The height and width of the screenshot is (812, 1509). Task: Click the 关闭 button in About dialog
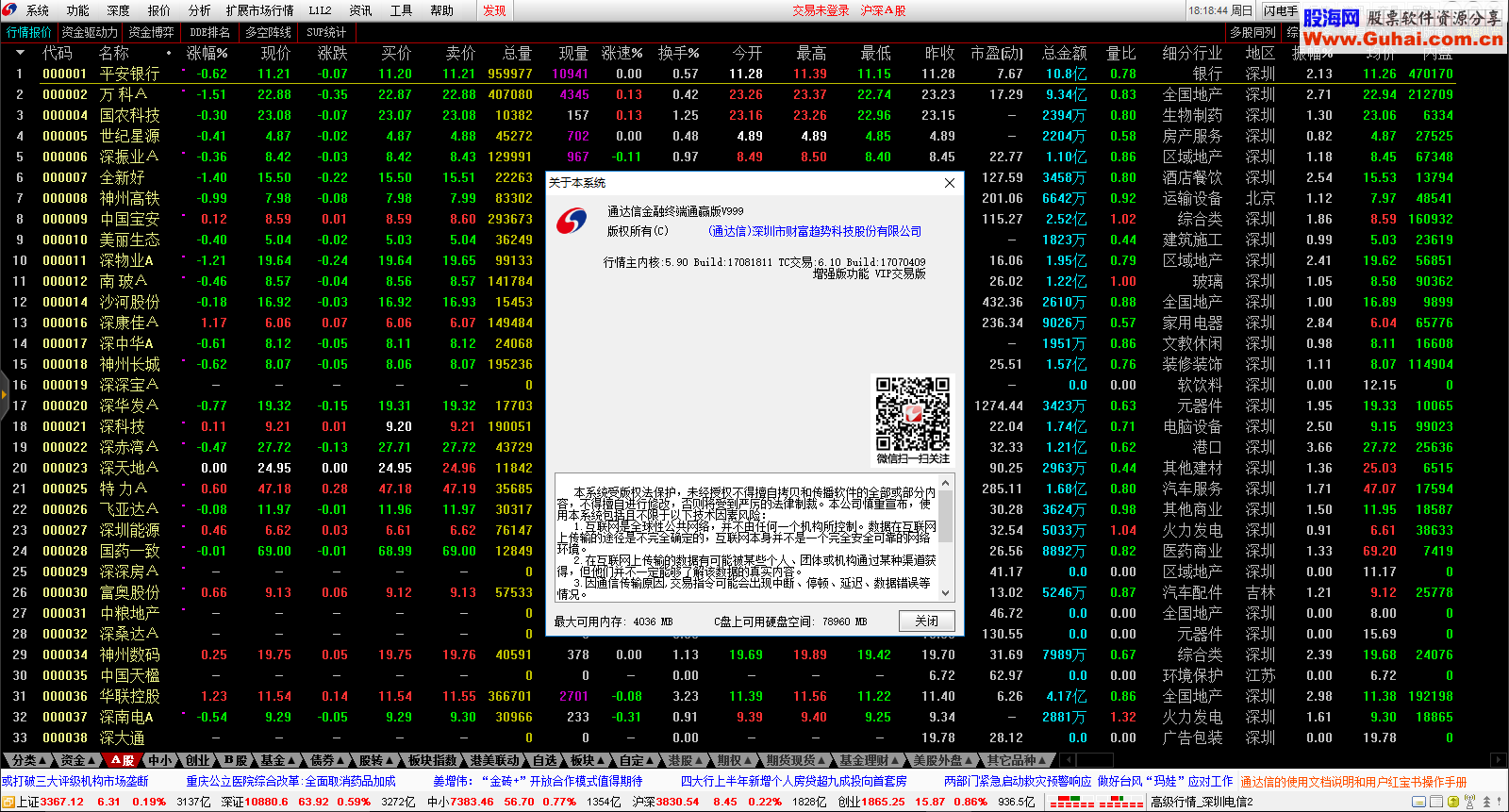(x=926, y=621)
